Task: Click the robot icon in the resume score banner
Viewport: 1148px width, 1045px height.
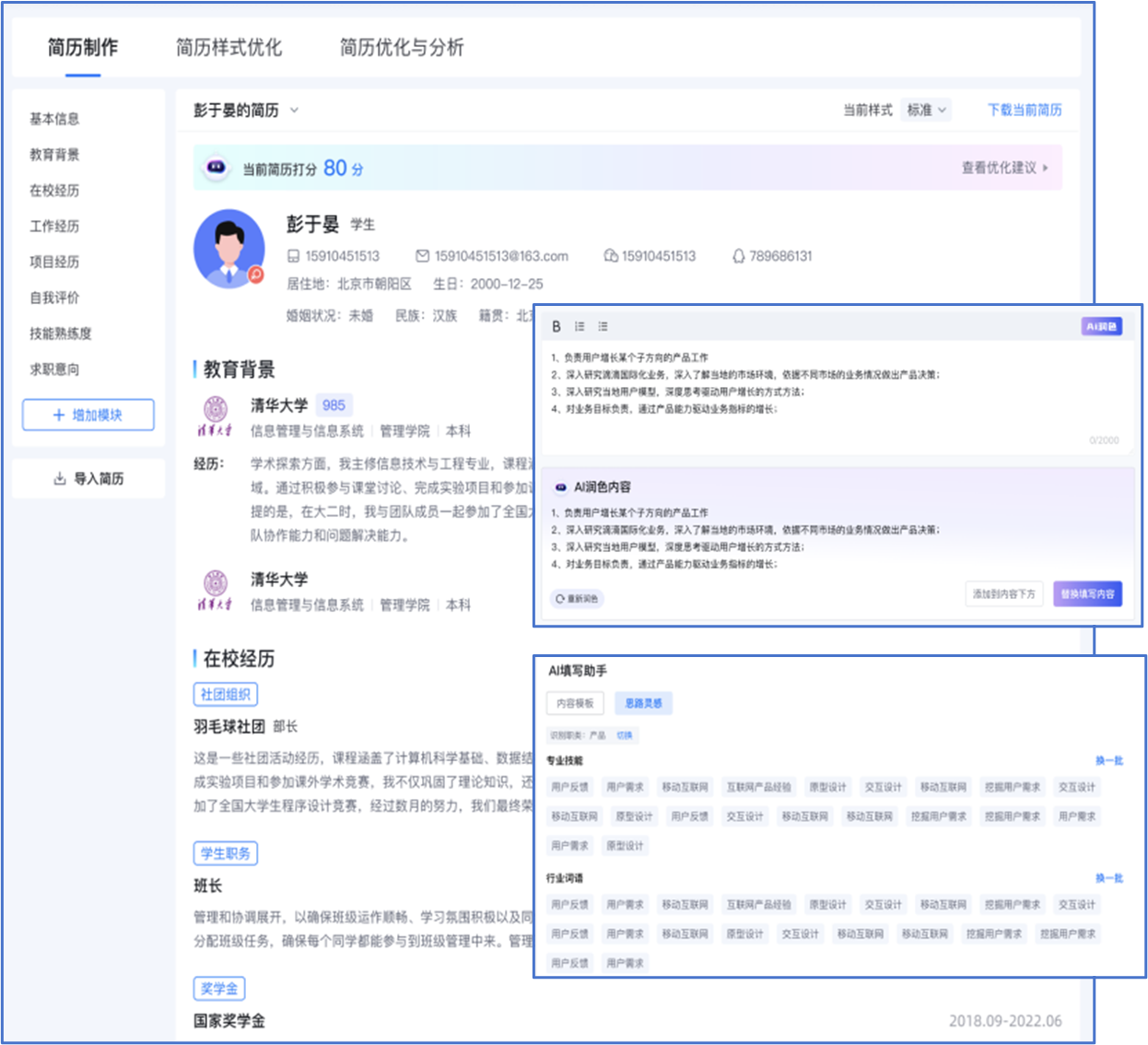Action: (216, 168)
